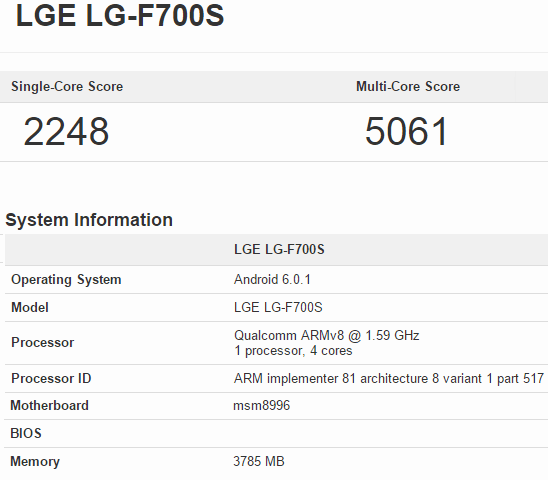Select the Operating System row label
The height and width of the screenshot is (480, 548).
coord(66,280)
